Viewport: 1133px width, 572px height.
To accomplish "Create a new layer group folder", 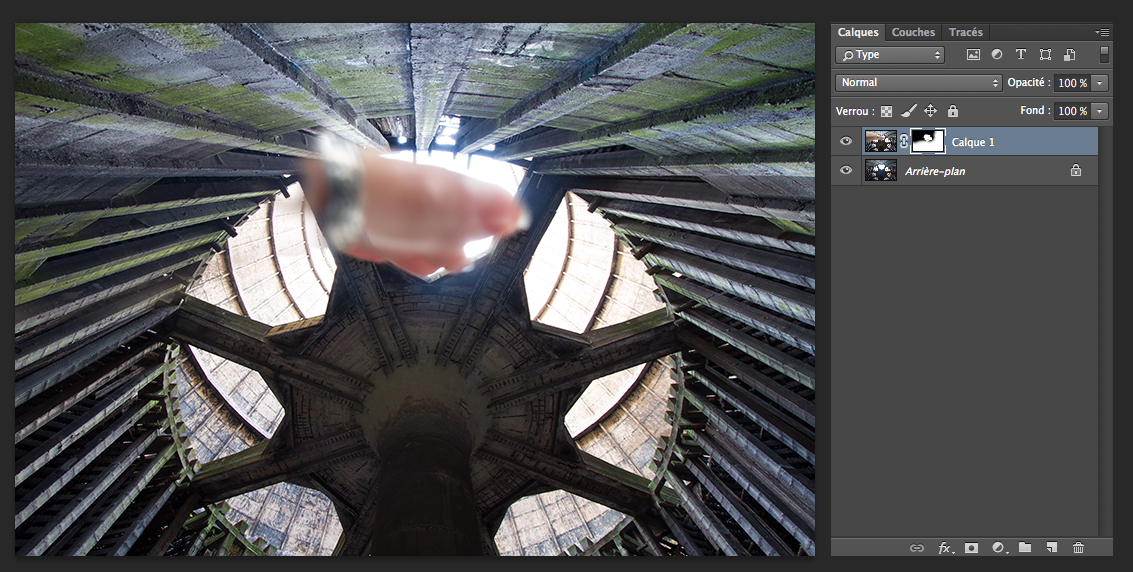I will (x=1025, y=547).
